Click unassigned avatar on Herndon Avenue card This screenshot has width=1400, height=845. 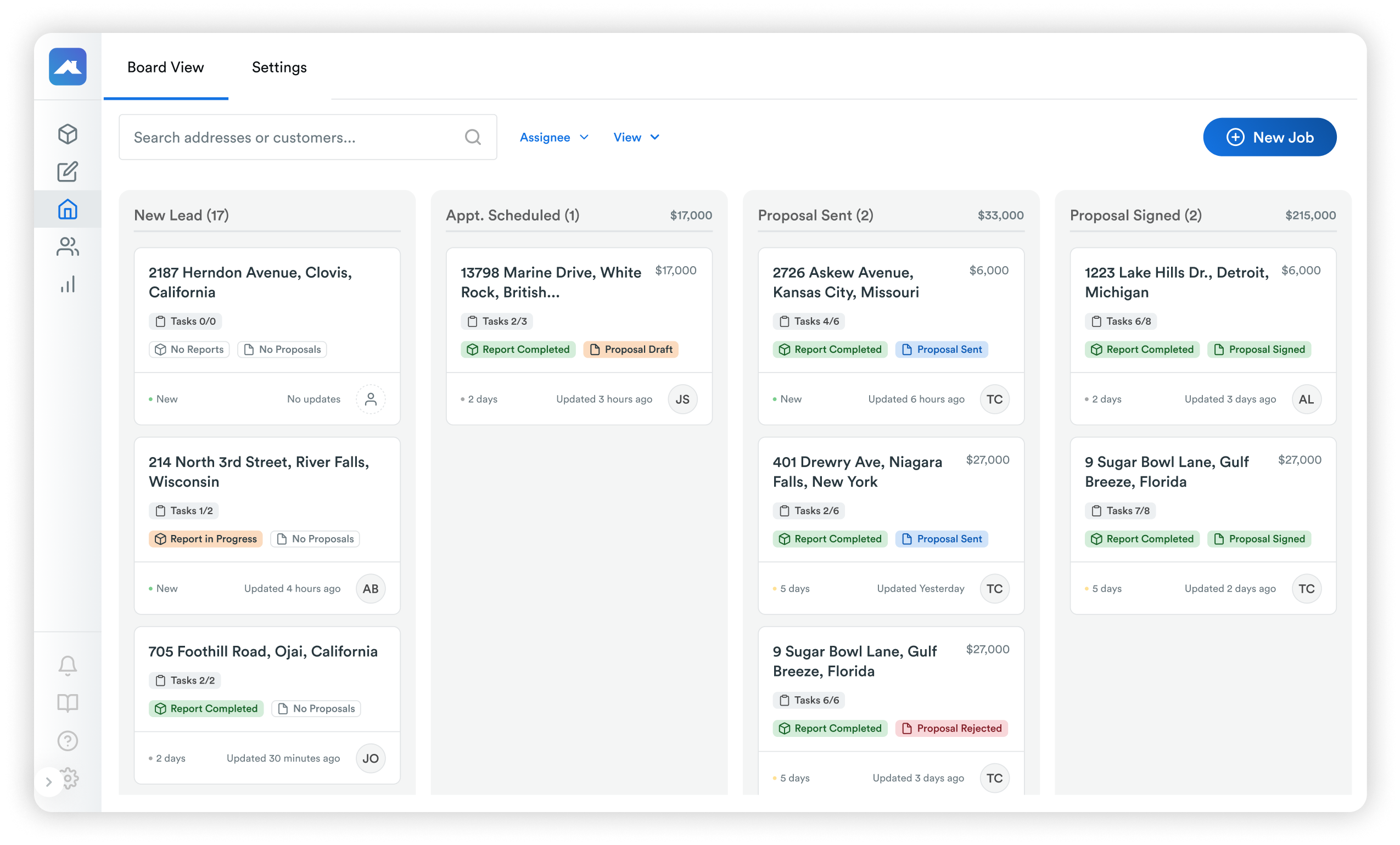371,399
